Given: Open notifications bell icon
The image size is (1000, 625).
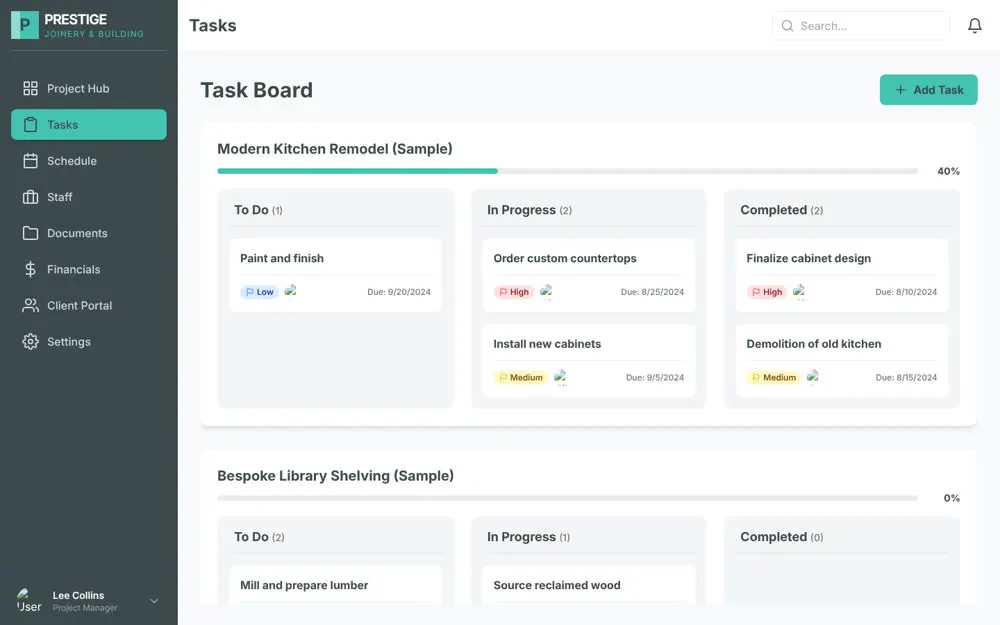Looking at the screenshot, I should 974,26.
